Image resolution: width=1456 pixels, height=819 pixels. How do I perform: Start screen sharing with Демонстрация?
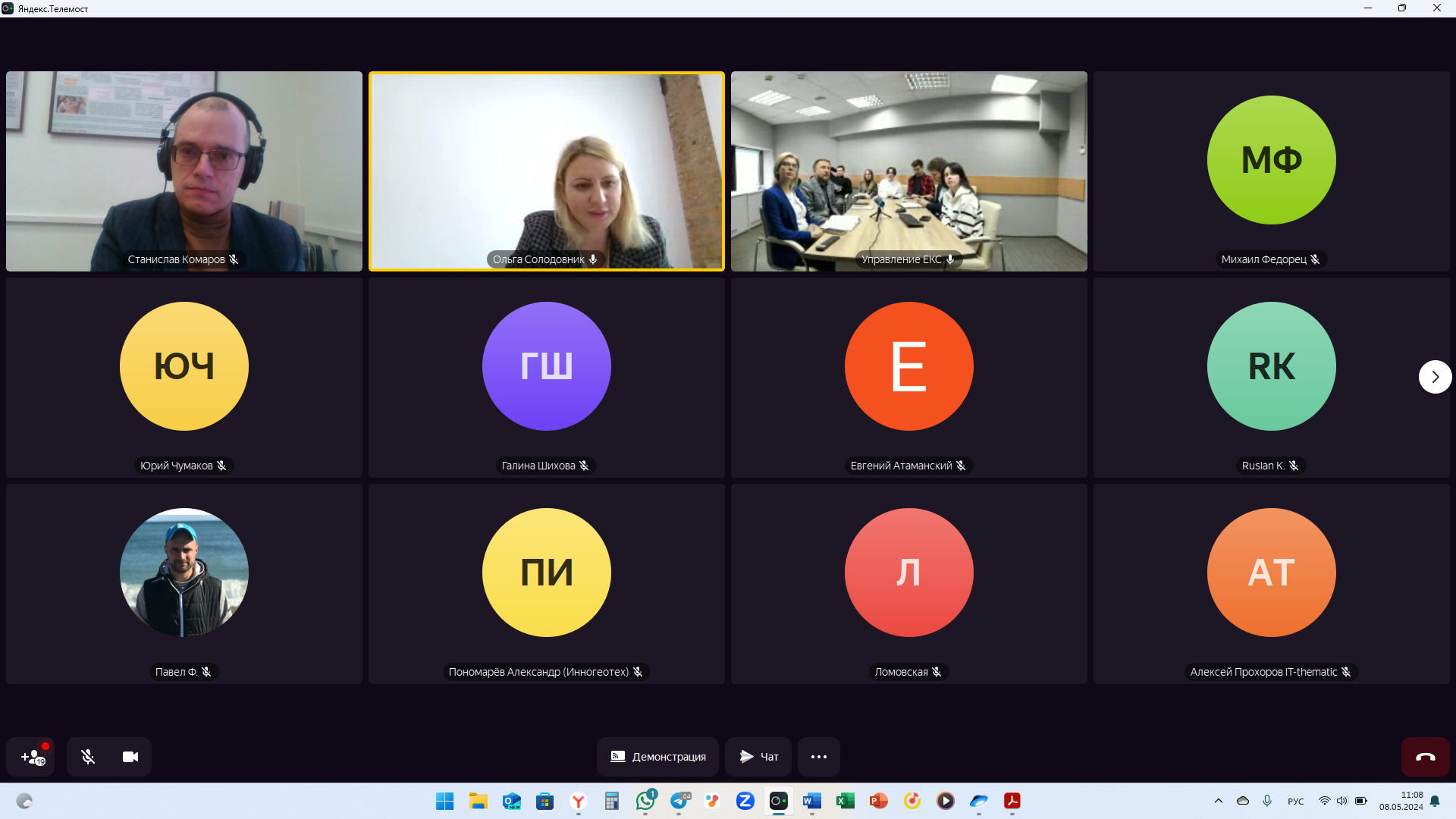pos(657,756)
